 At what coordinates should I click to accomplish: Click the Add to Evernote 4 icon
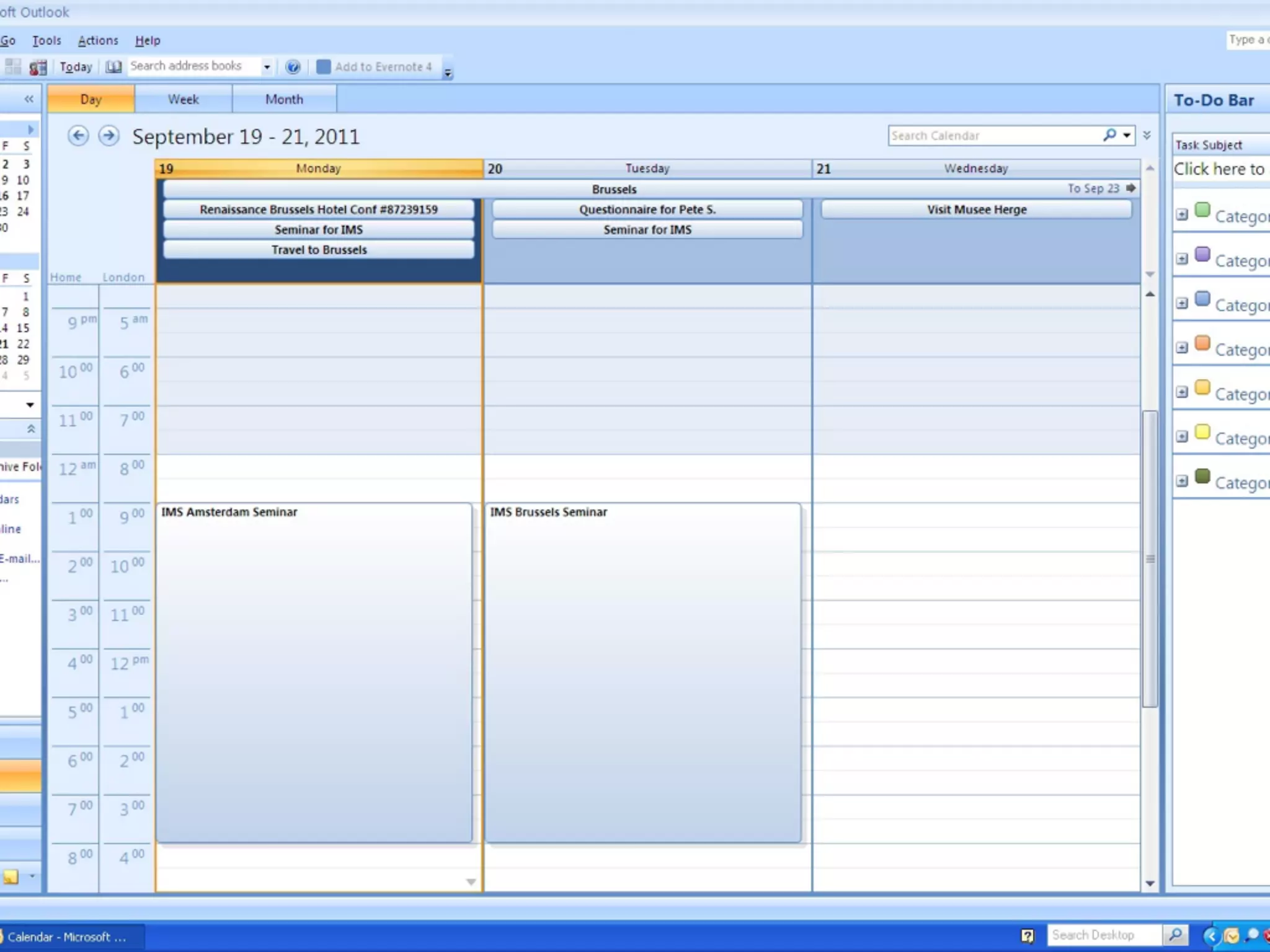[x=323, y=67]
